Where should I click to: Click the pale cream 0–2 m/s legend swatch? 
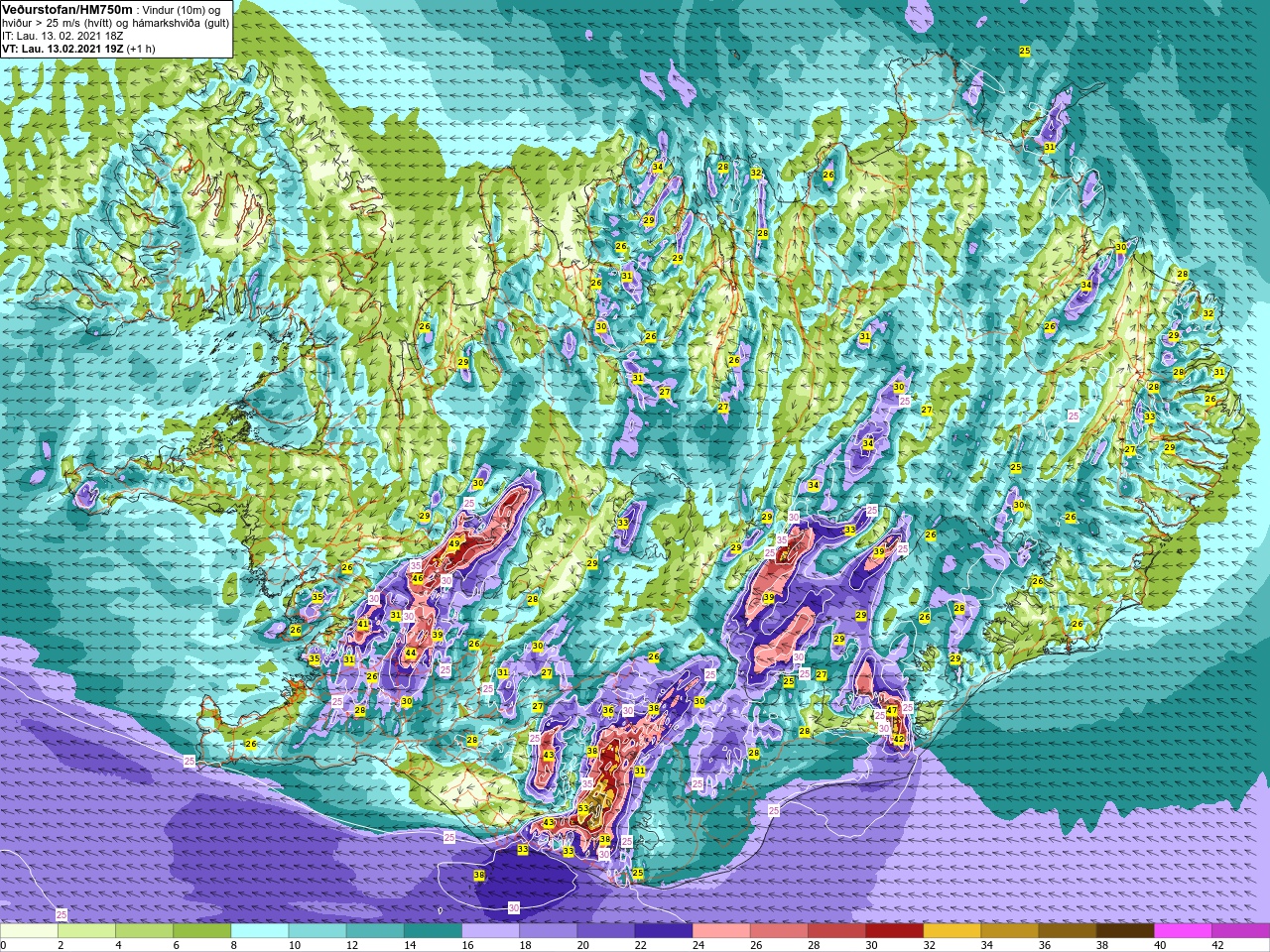click(29, 931)
